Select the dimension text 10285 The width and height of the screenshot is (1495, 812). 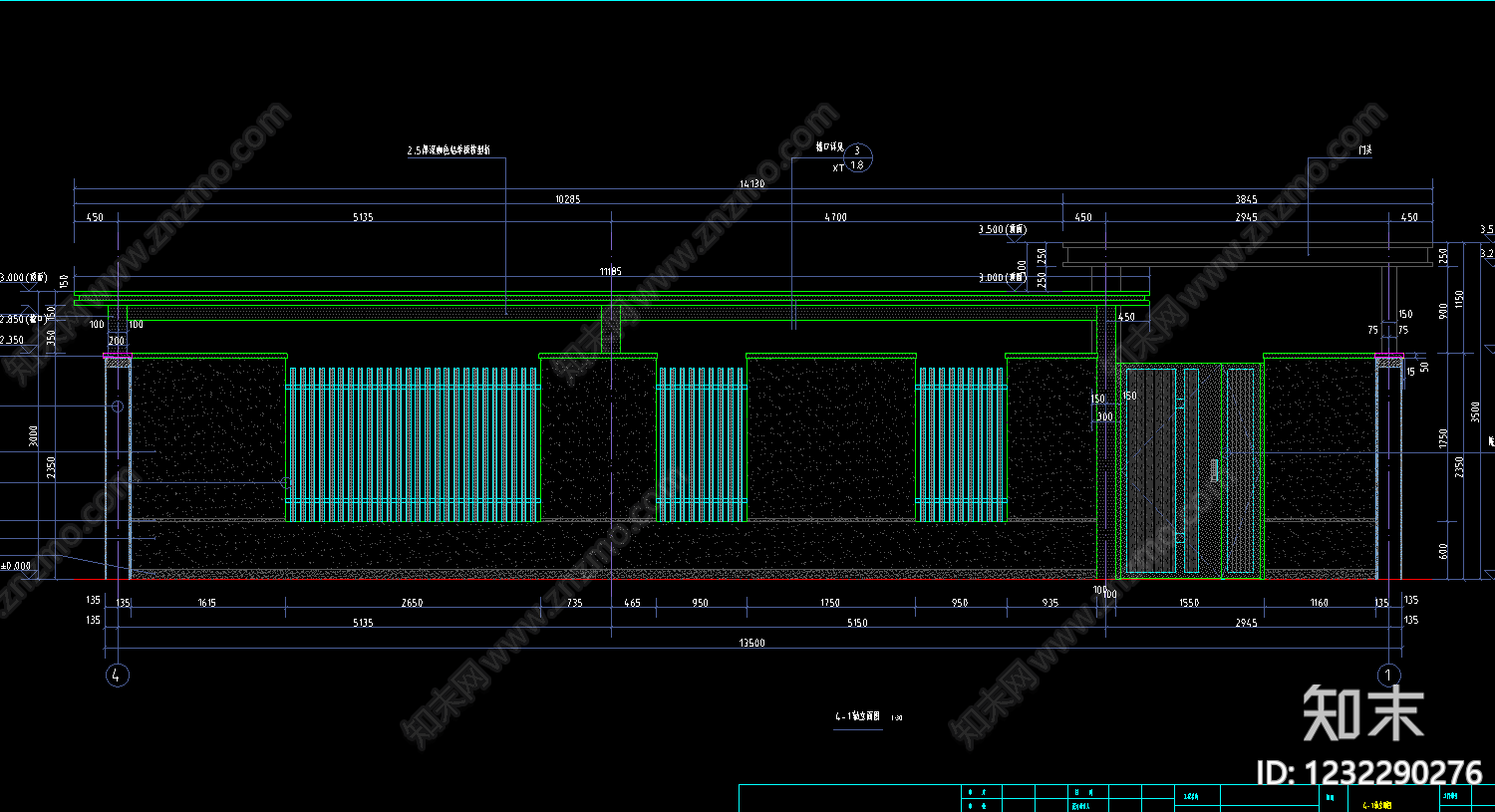(567, 199)
